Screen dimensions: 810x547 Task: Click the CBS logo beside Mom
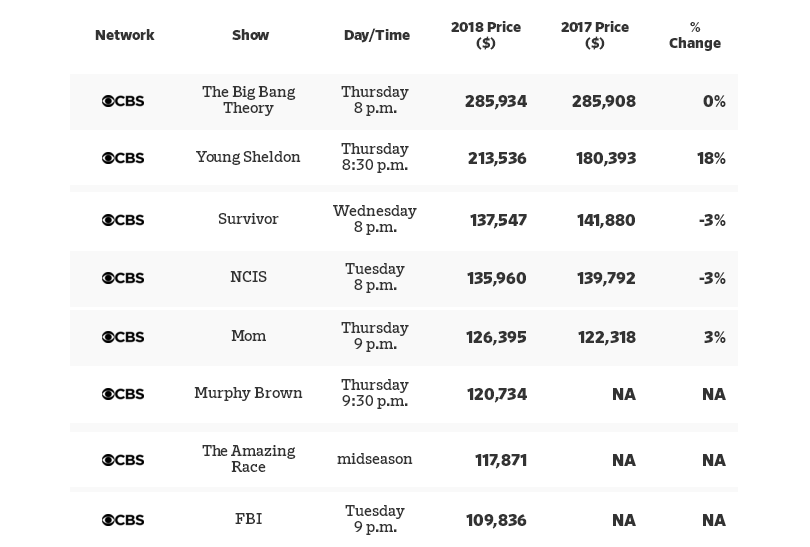[x=123, y=337]
